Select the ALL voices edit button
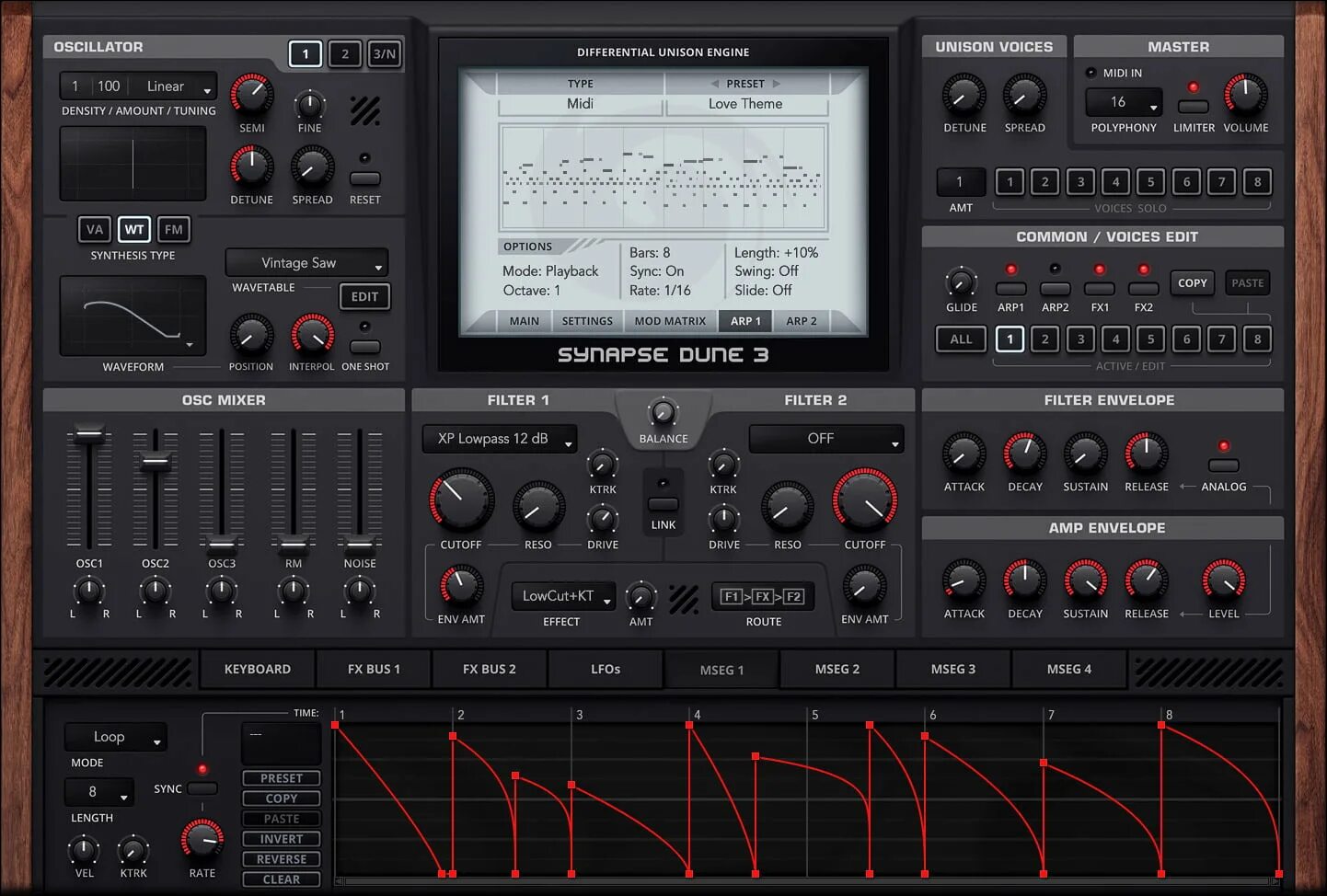 [961, 339]
